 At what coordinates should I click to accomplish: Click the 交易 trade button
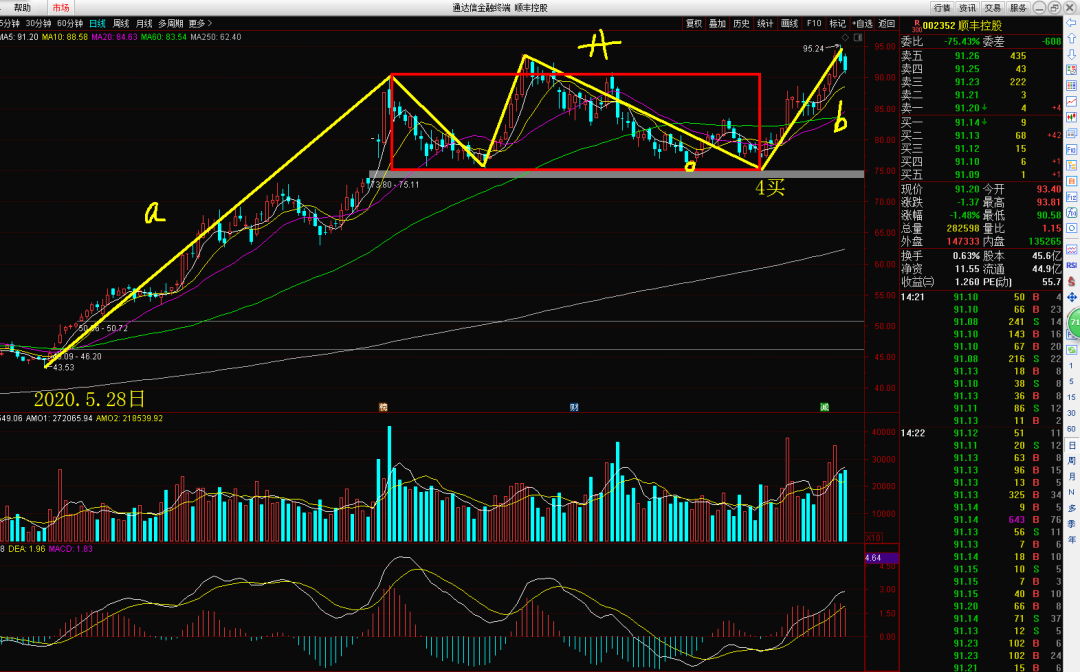tap(993, 8)
